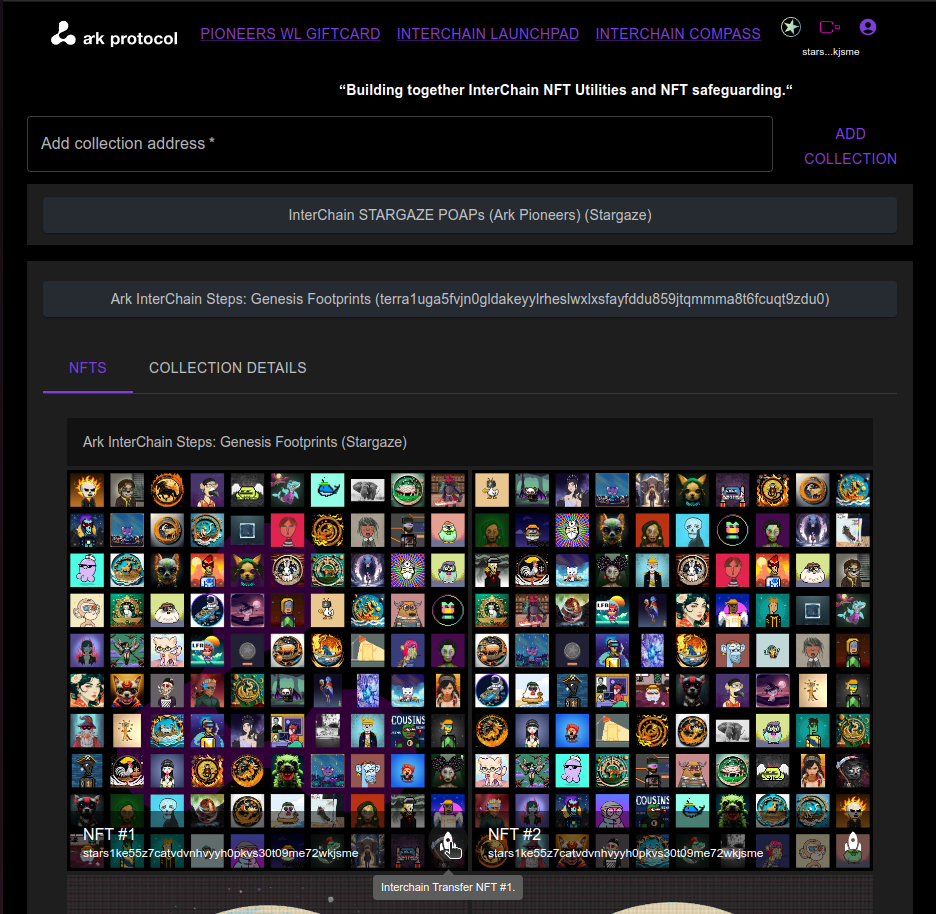Screen dimensions: 936x914
Task: Expand InterChain STARGAZE POAPs (Ark Pioneers) collection
Action: [470, 215]
